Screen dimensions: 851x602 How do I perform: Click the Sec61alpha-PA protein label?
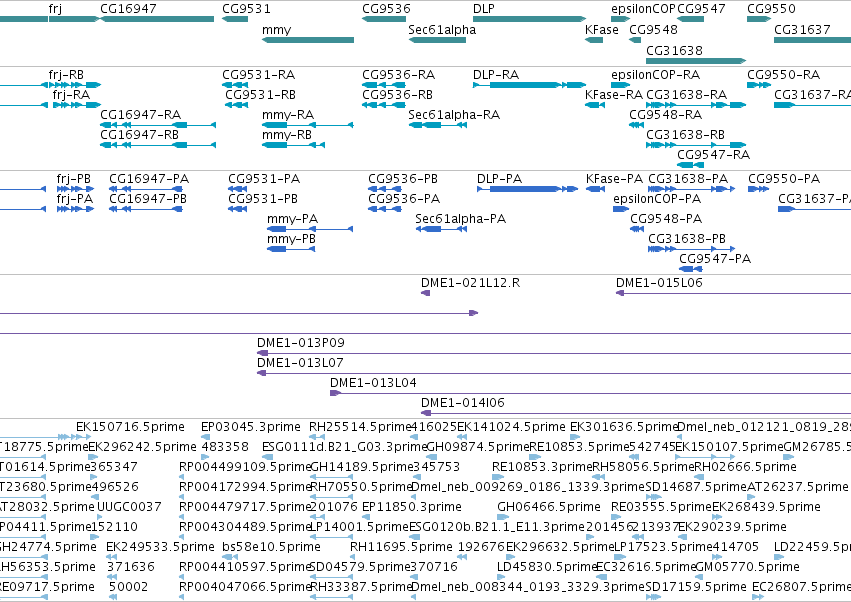[x=460, y=219]
